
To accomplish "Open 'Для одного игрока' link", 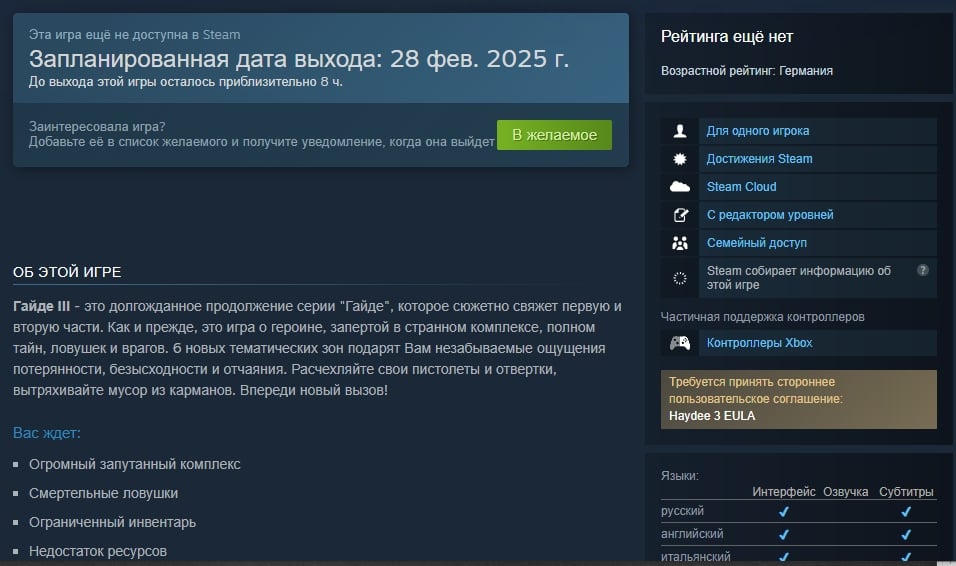I will 758,131.
